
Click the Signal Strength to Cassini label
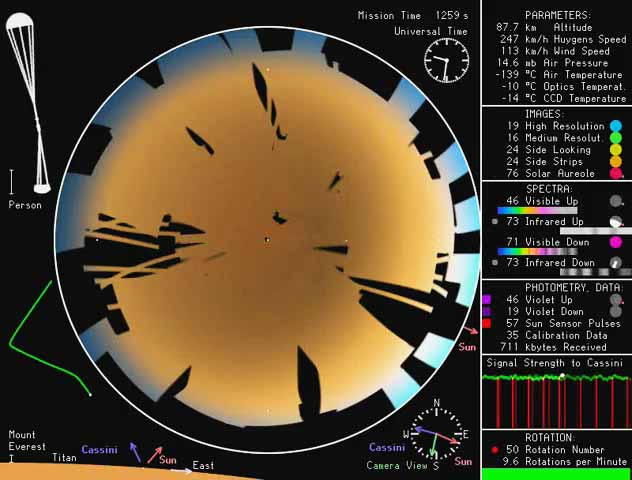(x=555, y=363)
